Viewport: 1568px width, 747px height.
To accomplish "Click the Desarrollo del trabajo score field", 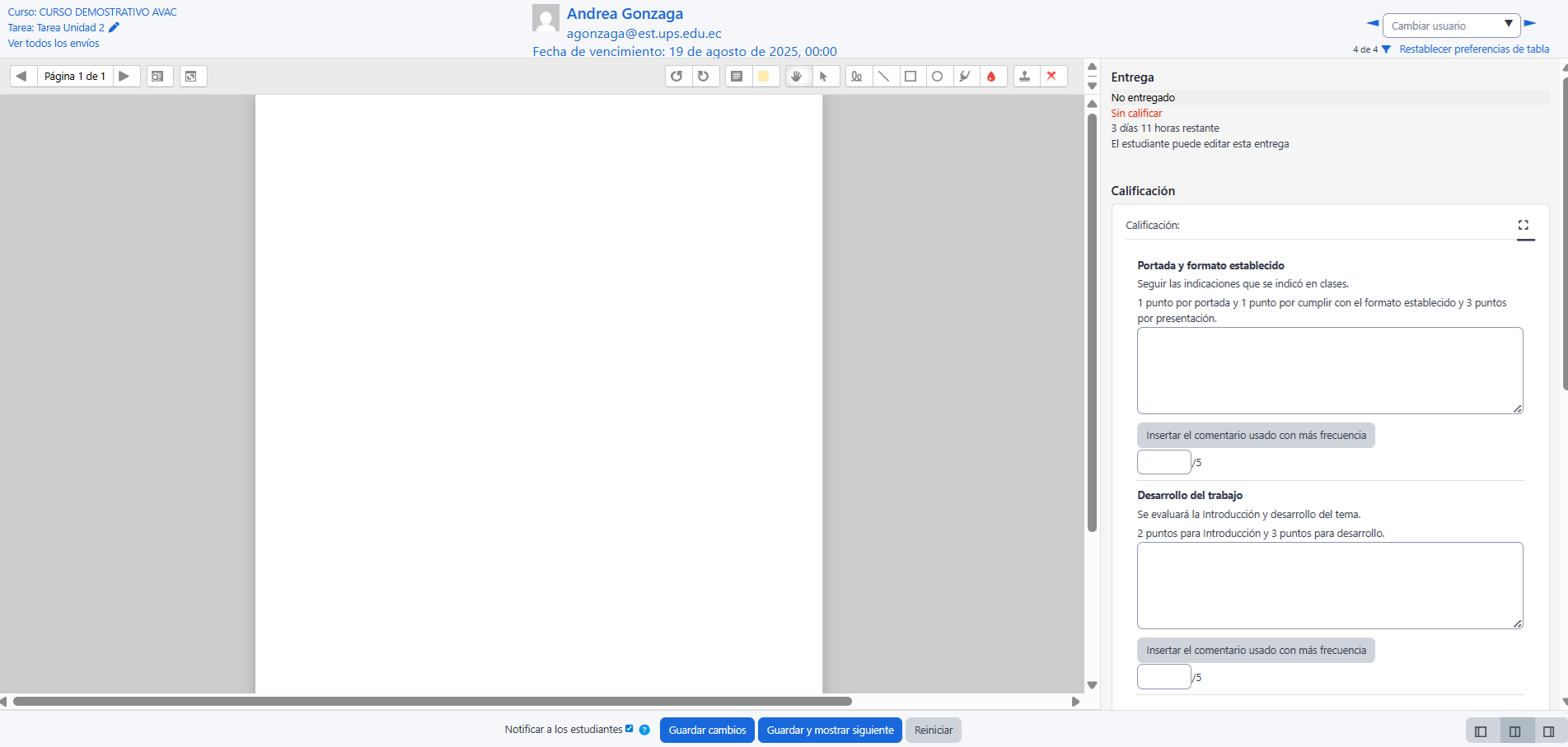I will pos(1163,677).
